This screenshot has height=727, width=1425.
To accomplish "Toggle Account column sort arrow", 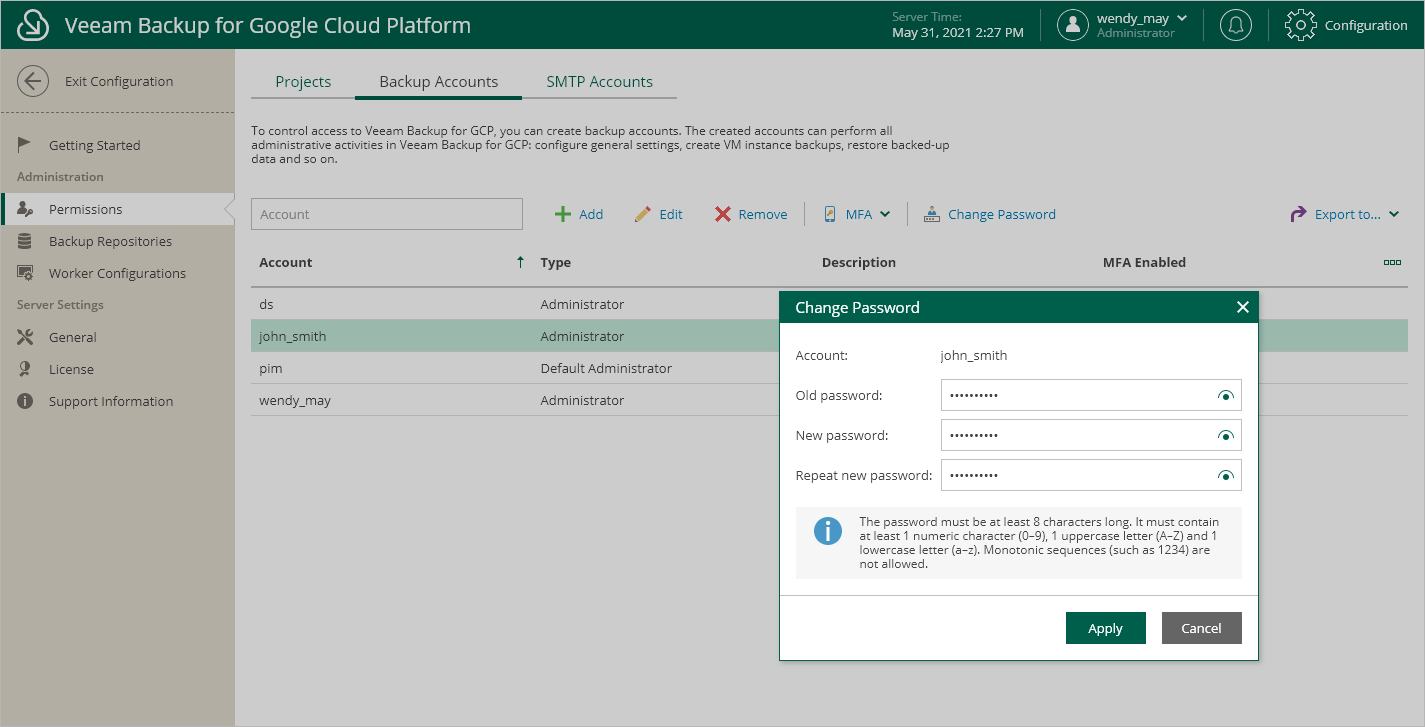I will click(x=520, y=262).
